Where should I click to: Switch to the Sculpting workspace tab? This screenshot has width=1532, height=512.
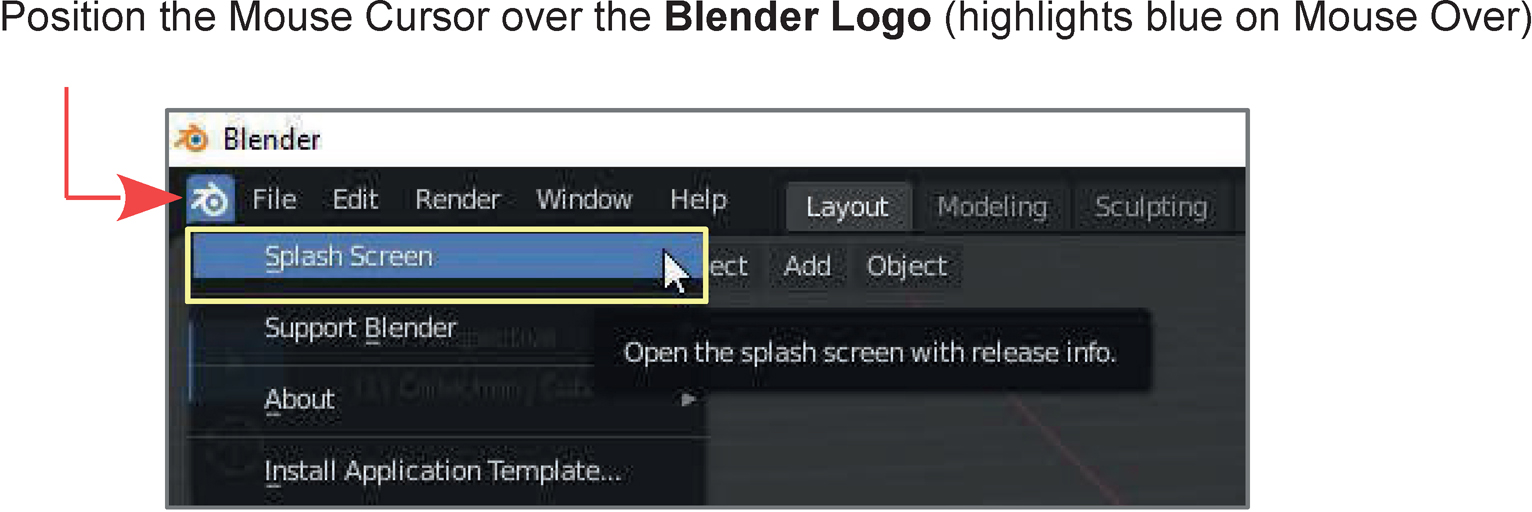1151,207
